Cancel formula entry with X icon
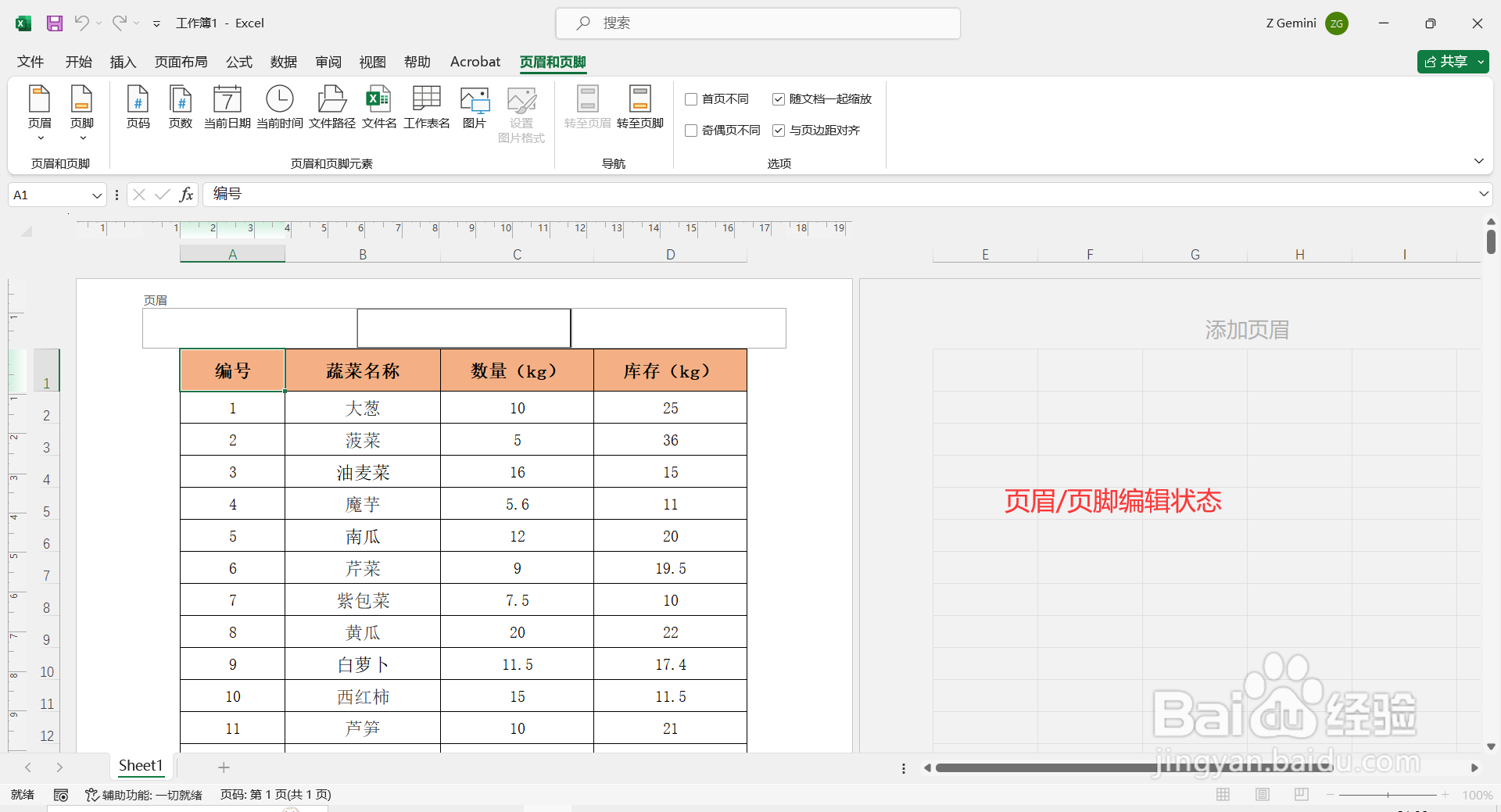Image resolution: width=1501 pixels, height=812 pixels. tap(139, 195)
